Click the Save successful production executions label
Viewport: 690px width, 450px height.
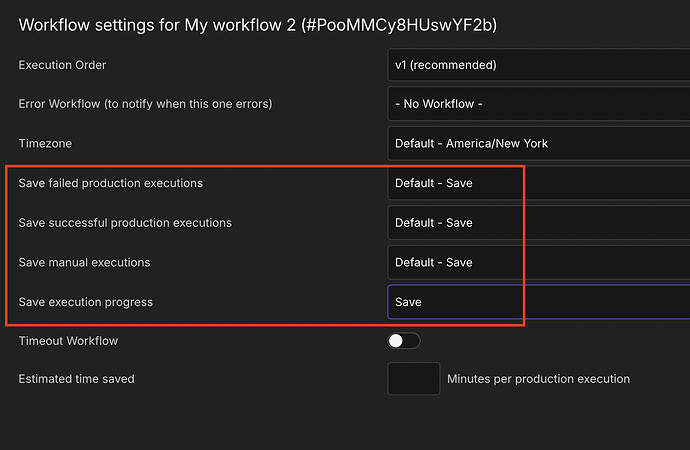click(125, 222)
